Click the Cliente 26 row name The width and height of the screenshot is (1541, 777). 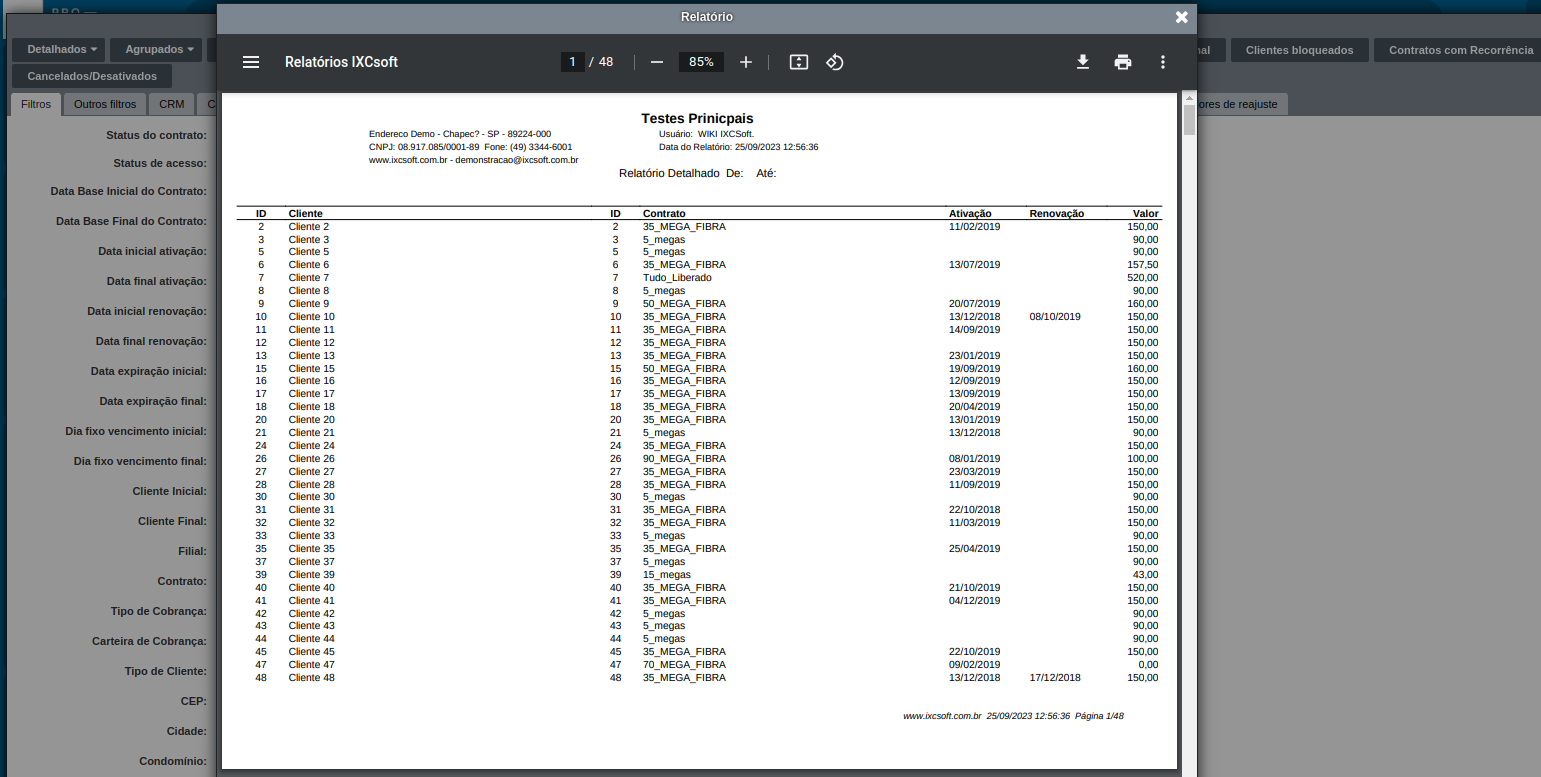pyautogui.click(x=312, y=459)
